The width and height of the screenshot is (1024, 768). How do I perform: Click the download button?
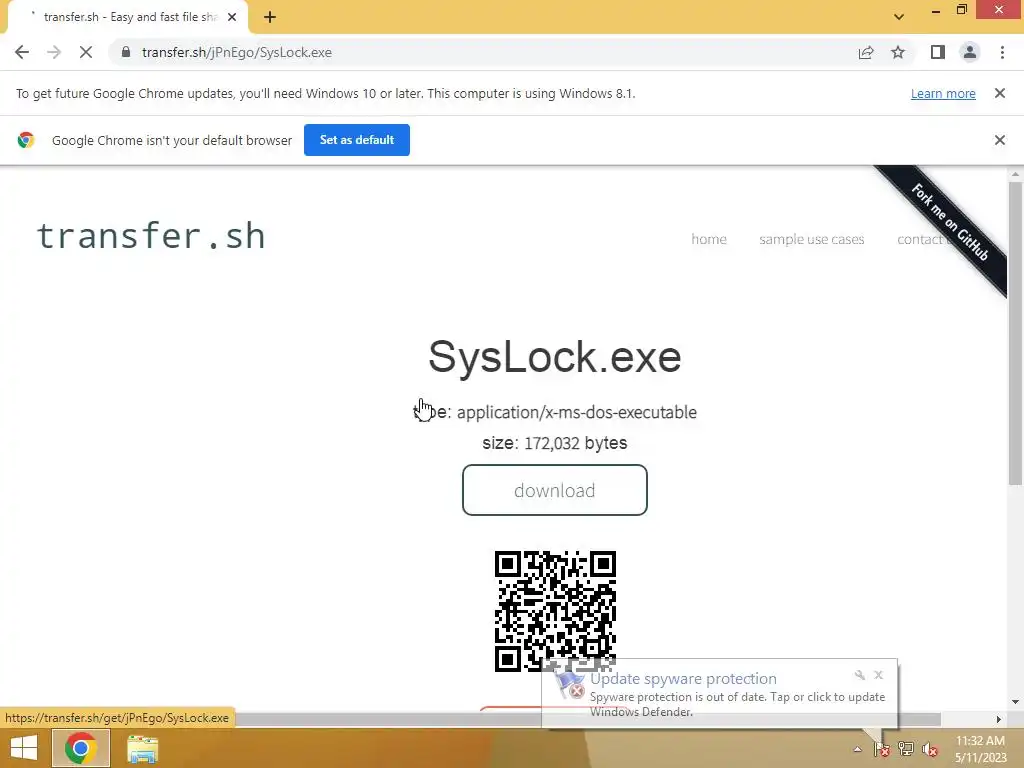point(554,490)
